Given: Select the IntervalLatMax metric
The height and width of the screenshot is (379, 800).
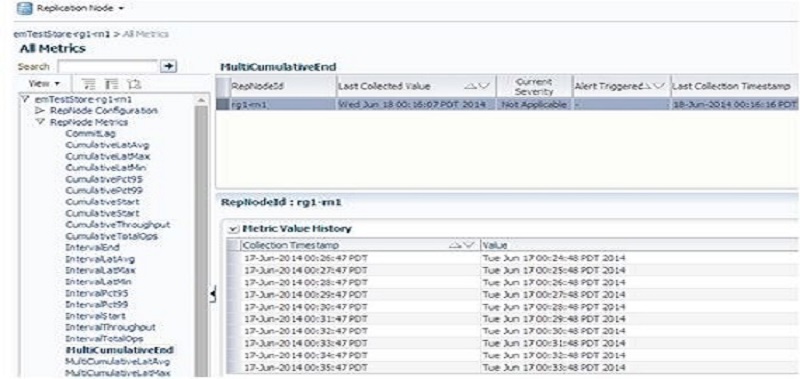Looking at the screenshot, I should tap(100, 270).
